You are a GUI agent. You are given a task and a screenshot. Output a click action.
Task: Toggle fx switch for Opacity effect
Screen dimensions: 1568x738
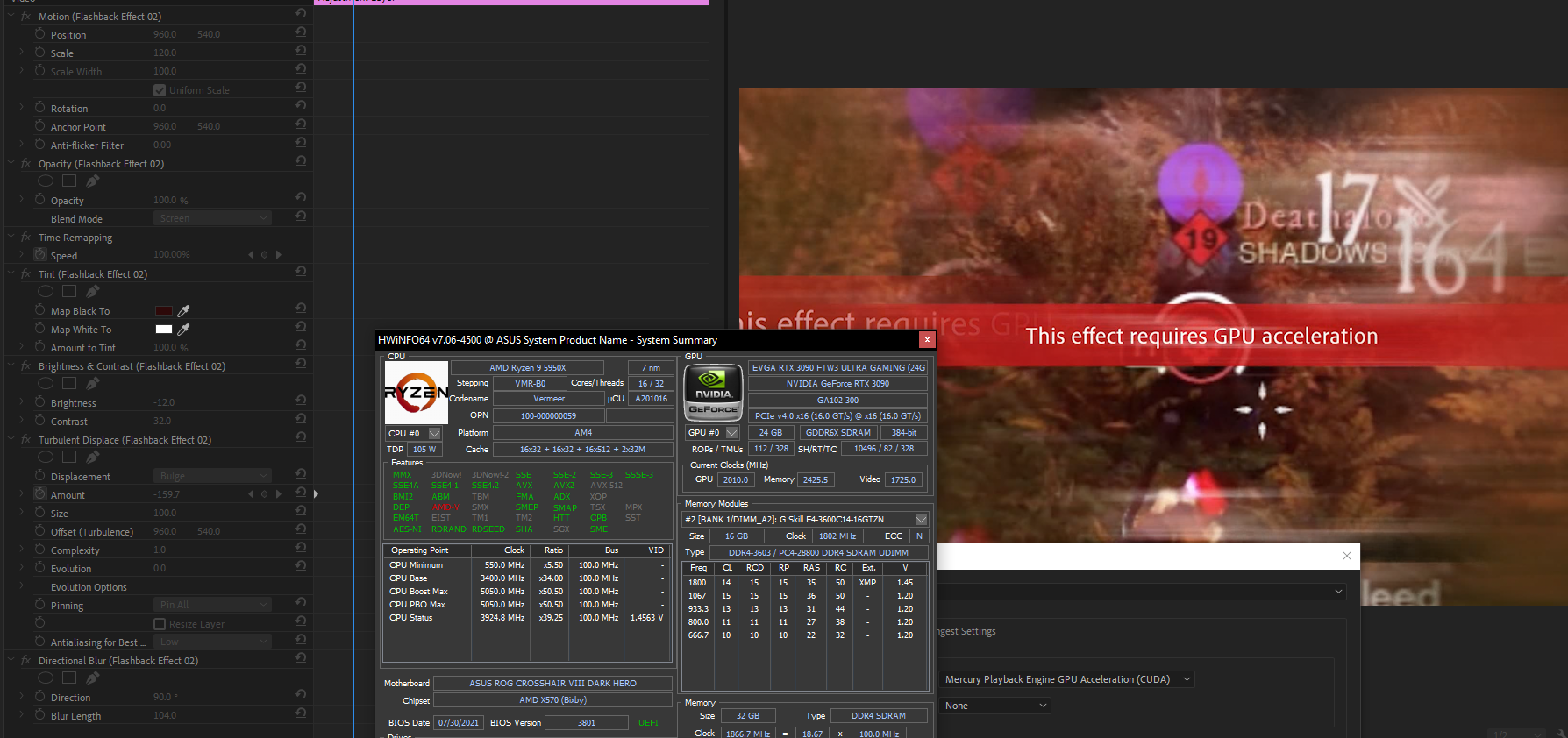tap(26, 163)
